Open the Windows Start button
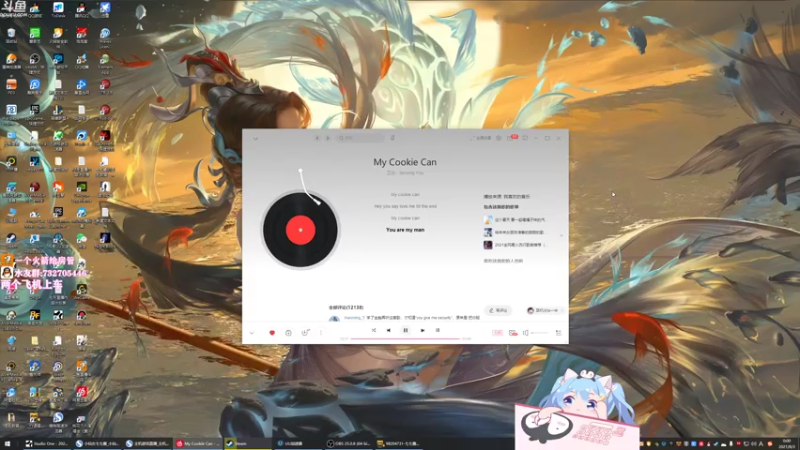Image resolution: width=800 pixels, height=450 pixels. (x=7, y=444)
